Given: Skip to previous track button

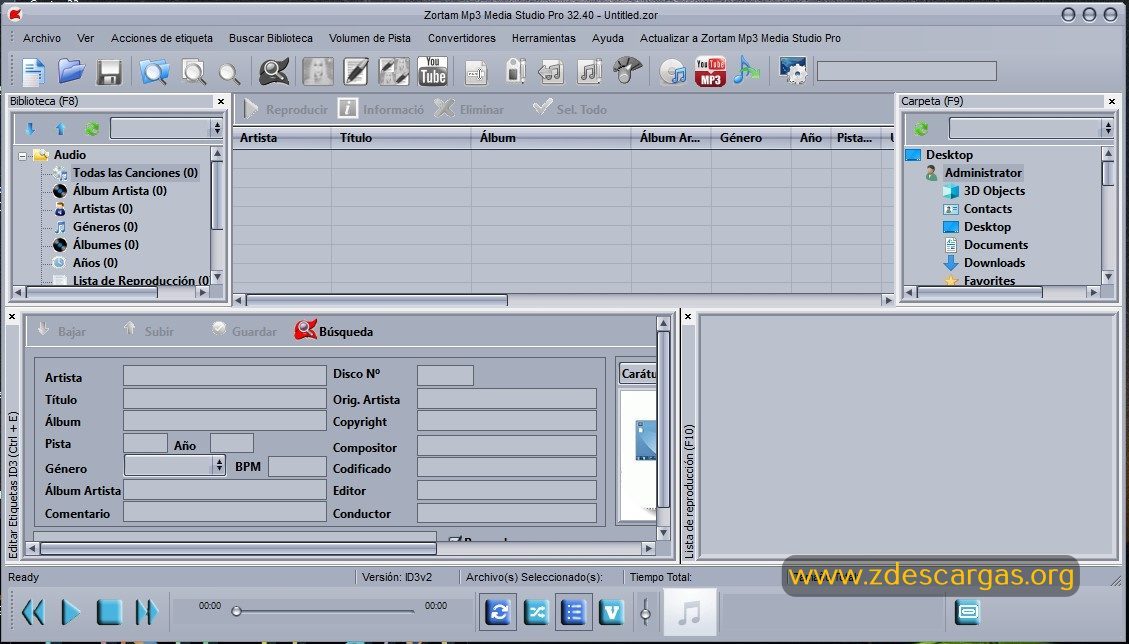Looking at the screenshot, I should pyautogui.click(x=33, y=612).
